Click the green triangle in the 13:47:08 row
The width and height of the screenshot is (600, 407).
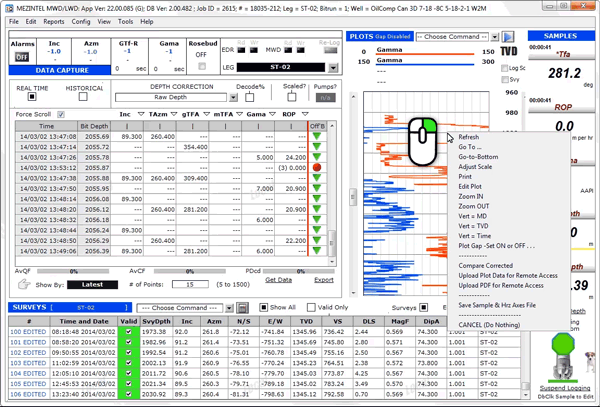tap(316, 136)
